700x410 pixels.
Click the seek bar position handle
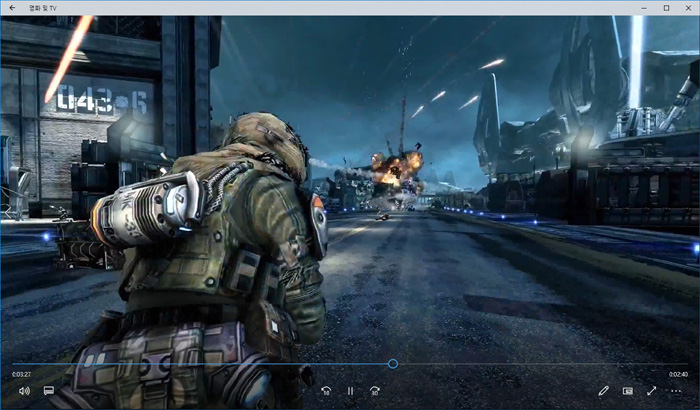(393, 364)
